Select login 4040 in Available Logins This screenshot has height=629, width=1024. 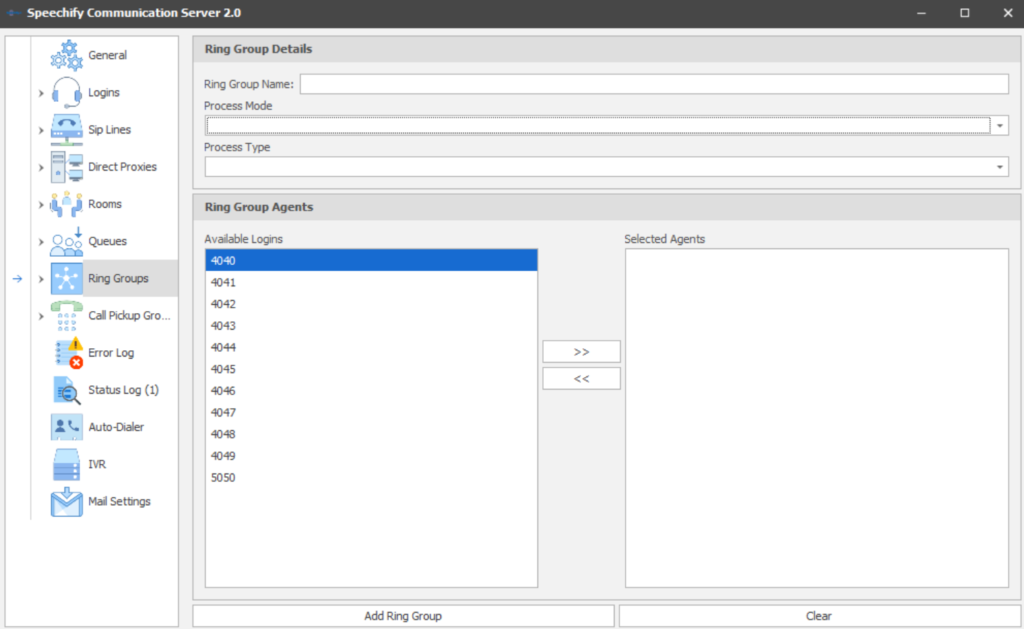[372, 261]
